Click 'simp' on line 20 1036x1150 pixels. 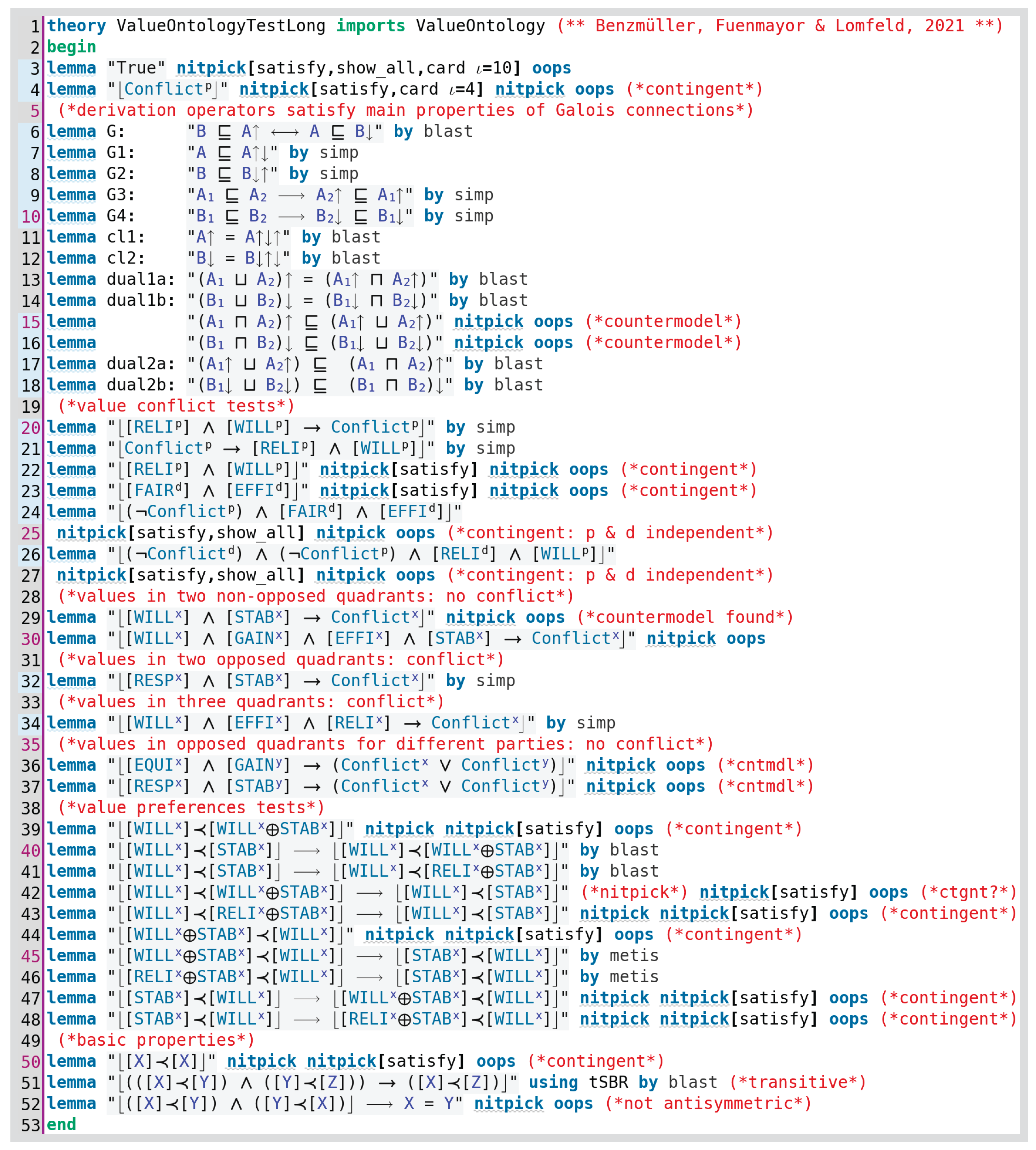(x=495, y=427)
